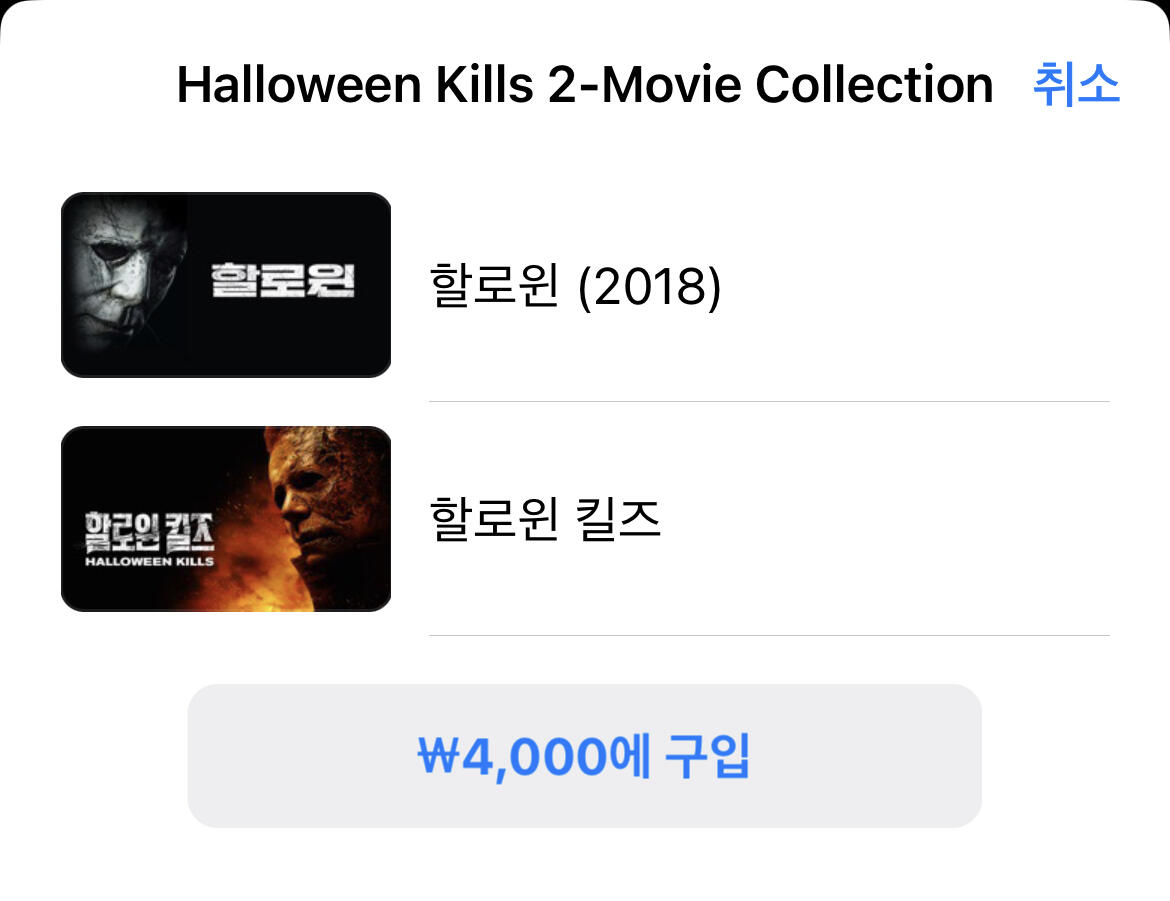The image size is (1170, 901).
Task: Buy the collection for ₩4,000
Action: coord(584,755)
